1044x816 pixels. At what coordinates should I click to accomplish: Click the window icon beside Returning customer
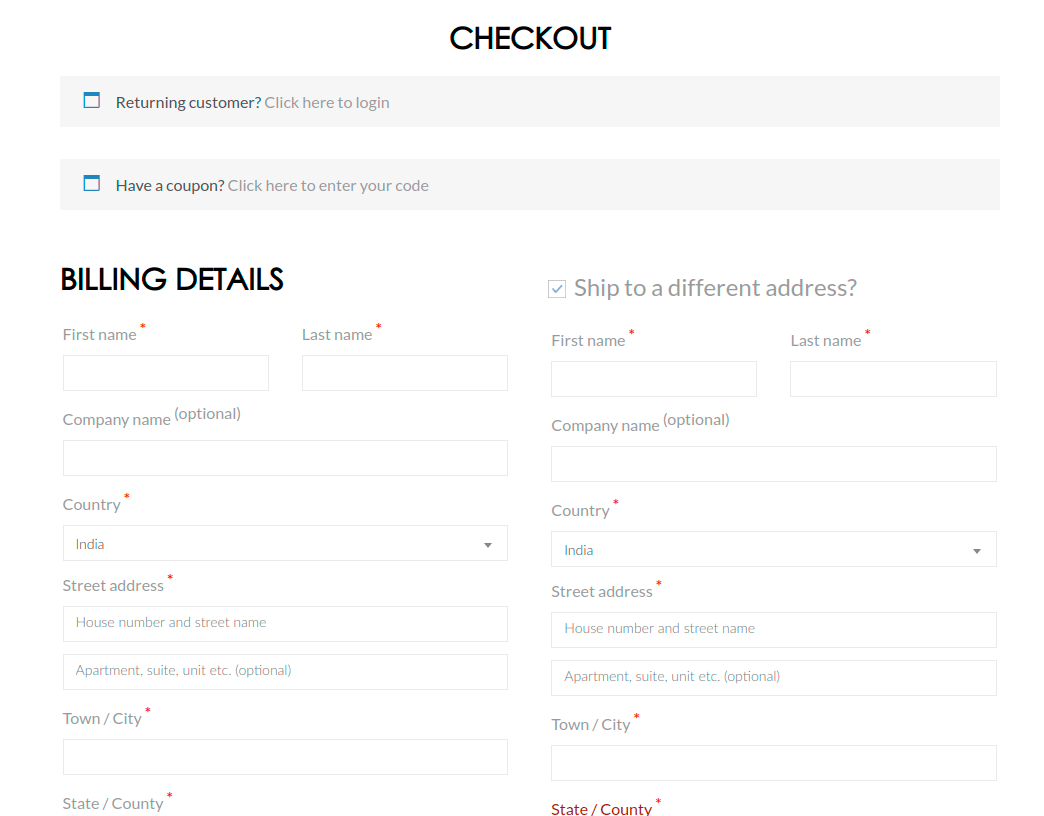(x=91, y=100)
